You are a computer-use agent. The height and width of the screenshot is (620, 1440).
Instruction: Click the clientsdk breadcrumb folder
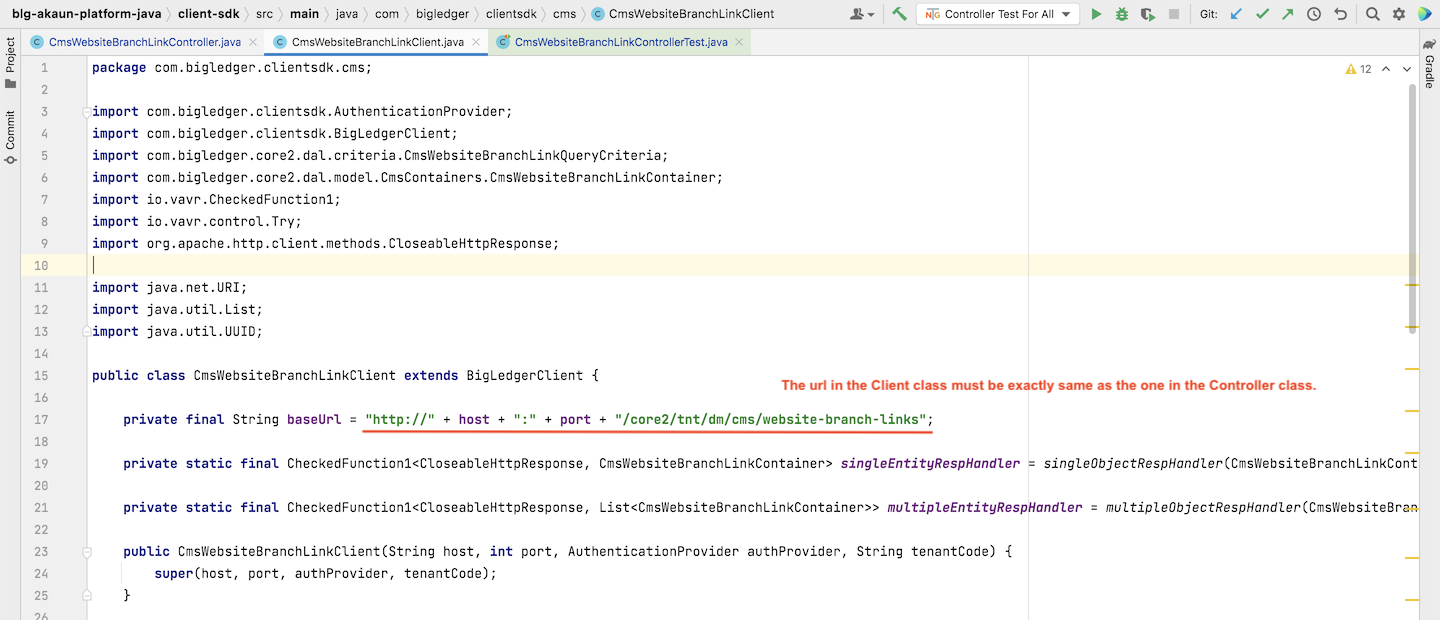tap(513, 14)
